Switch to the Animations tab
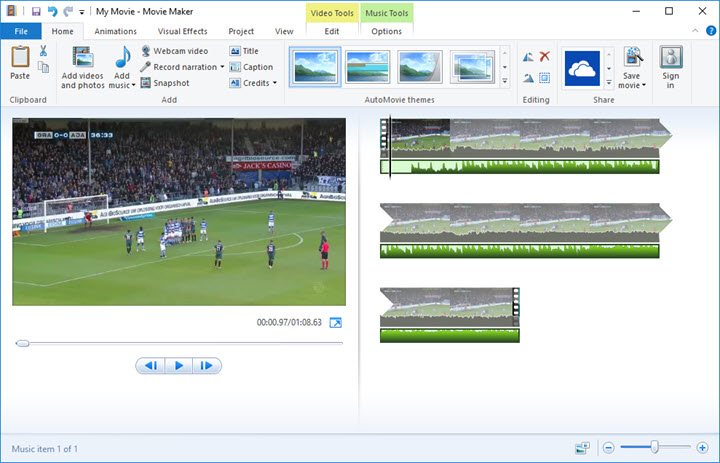The image size is (720, 463). (x=115, y=31)
